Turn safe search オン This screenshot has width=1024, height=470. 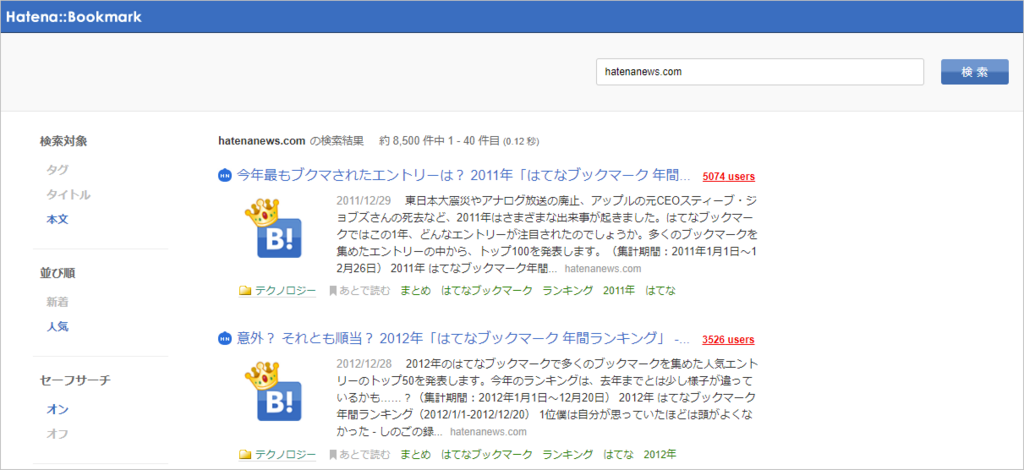(x=57, y=409)
